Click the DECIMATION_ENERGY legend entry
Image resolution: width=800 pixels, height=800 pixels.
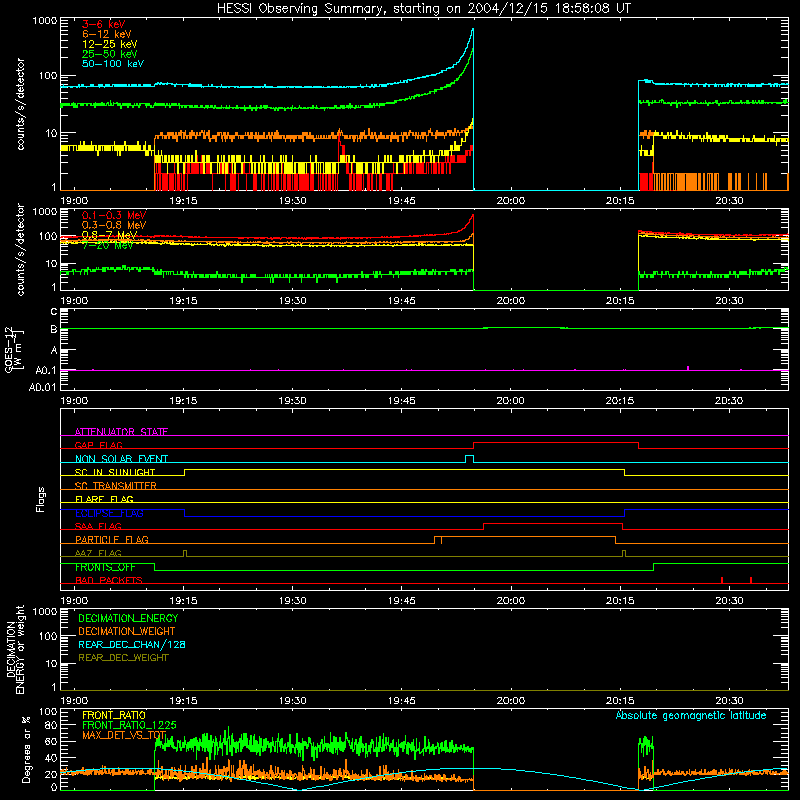coord(128,618)
